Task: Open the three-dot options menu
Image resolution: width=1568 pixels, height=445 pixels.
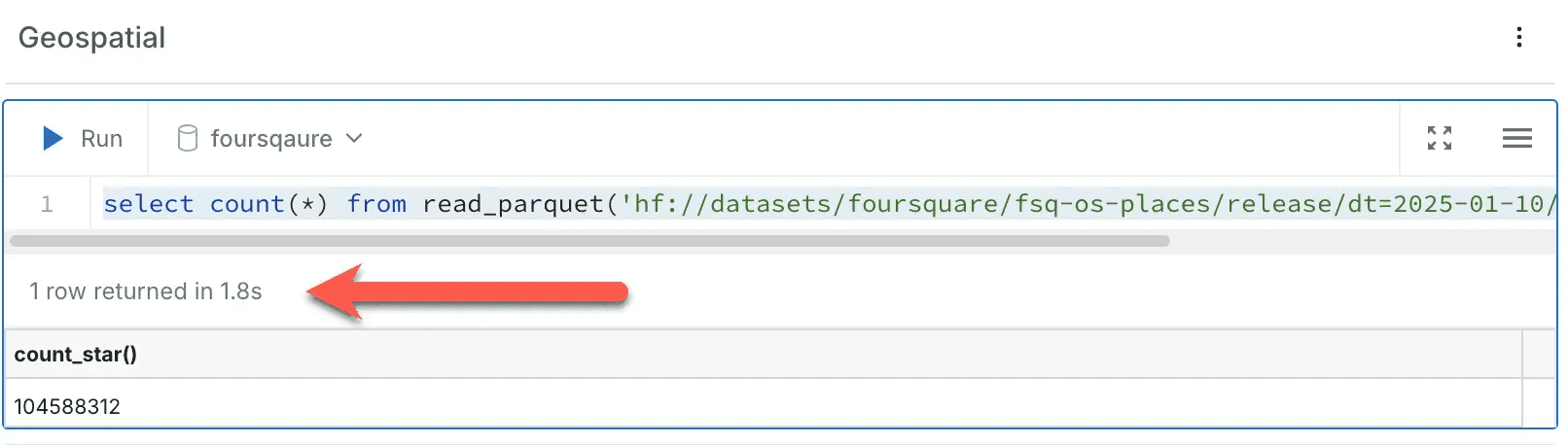Action: (x=1519, y=38)
